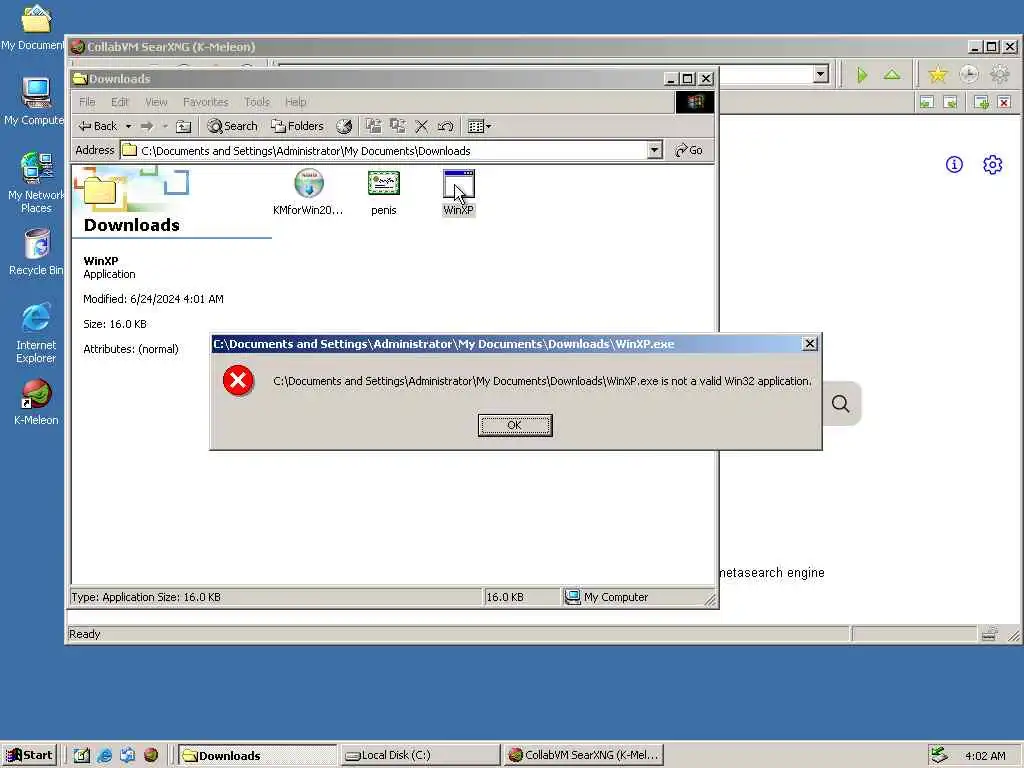Viewport: 1024px width, 768px height.
Task: Click the Forward arrow in Explorer toolbar
Action: [147, 126]
